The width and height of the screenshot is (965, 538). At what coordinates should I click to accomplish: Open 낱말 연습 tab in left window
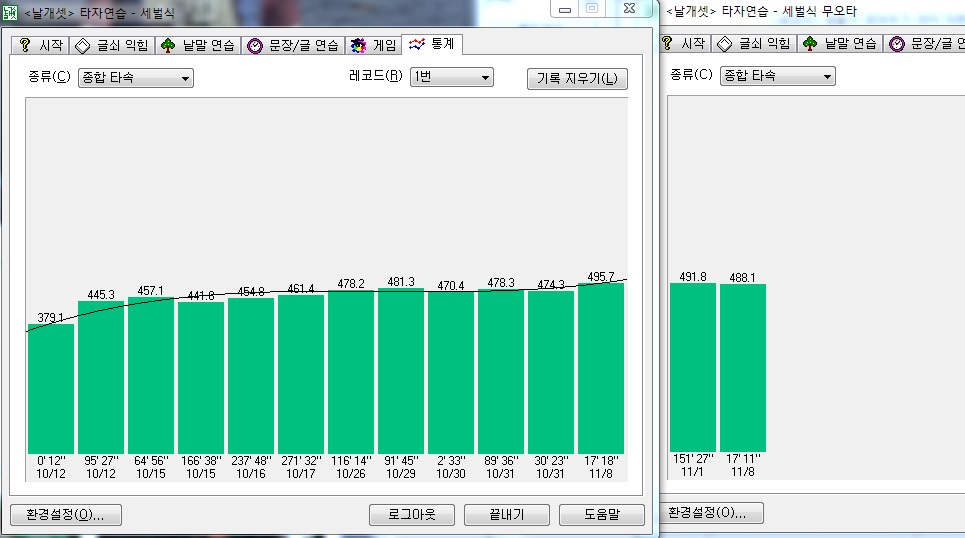coord(198,46)
